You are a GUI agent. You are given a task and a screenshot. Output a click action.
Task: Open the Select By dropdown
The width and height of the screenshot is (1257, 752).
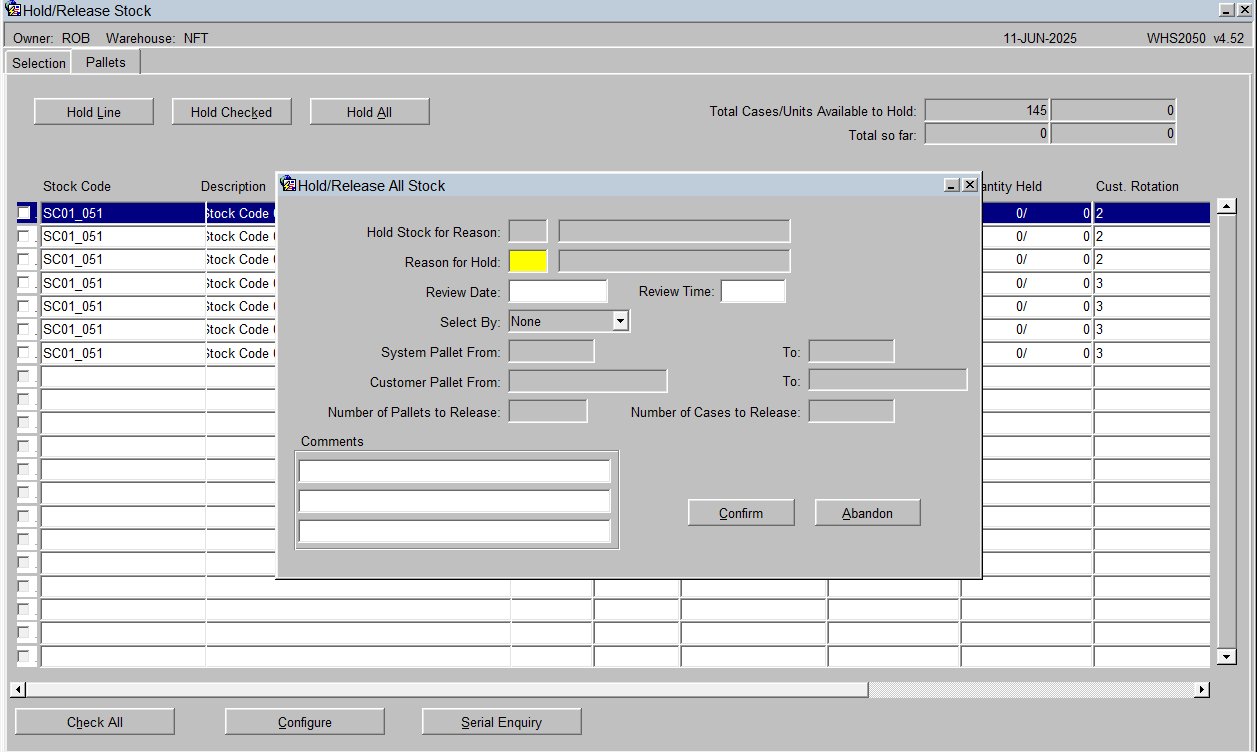click(620, 321)
